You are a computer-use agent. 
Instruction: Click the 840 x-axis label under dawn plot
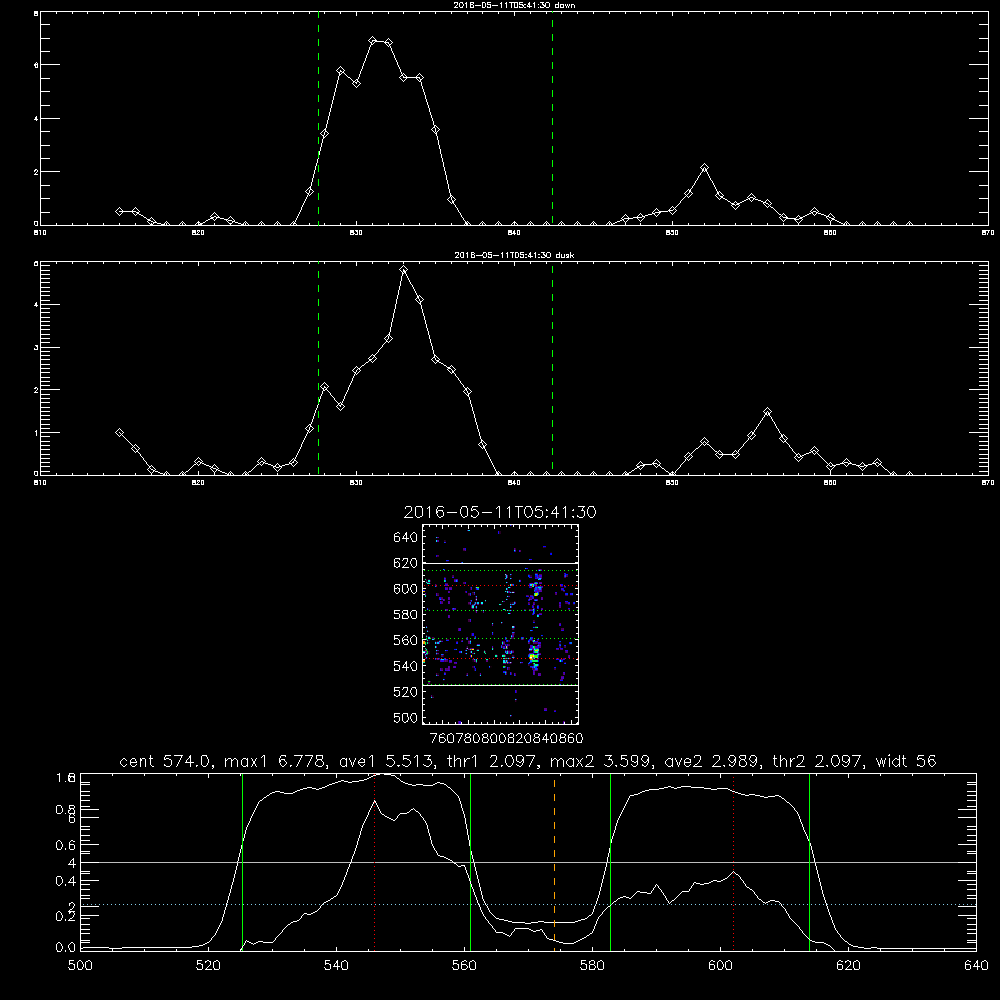pos(514,233)
